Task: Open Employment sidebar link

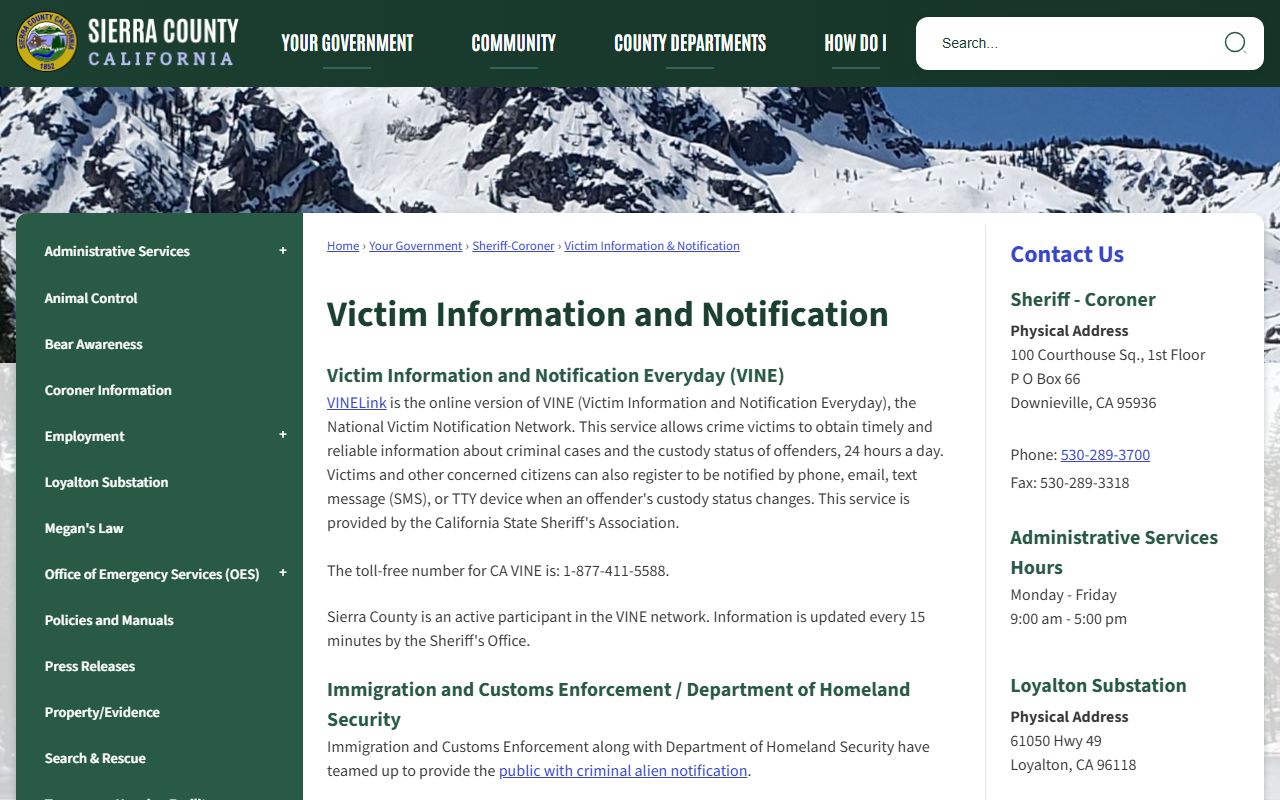Action: [85, 436]
